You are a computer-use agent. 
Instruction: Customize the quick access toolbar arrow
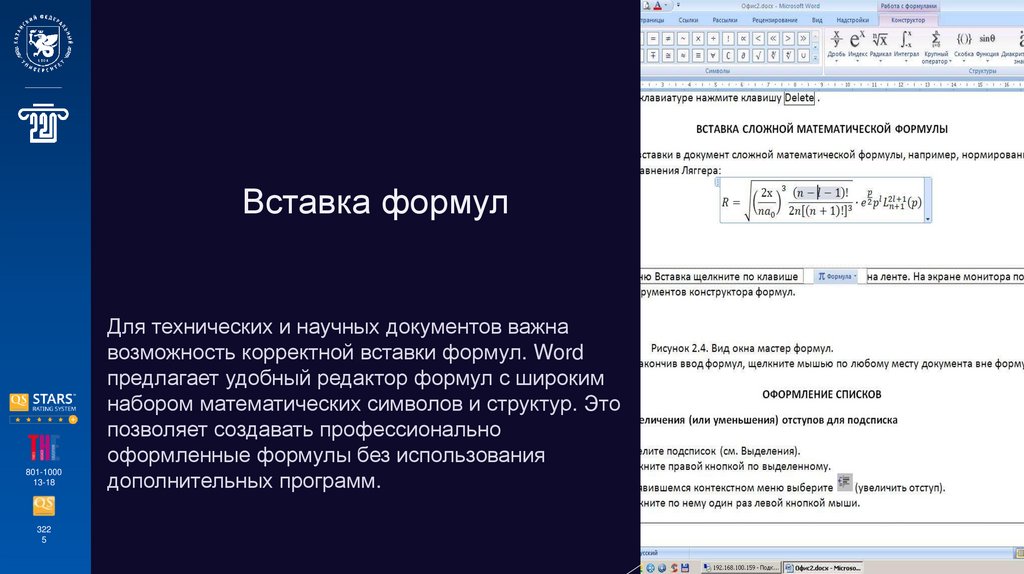pos(679,6)
